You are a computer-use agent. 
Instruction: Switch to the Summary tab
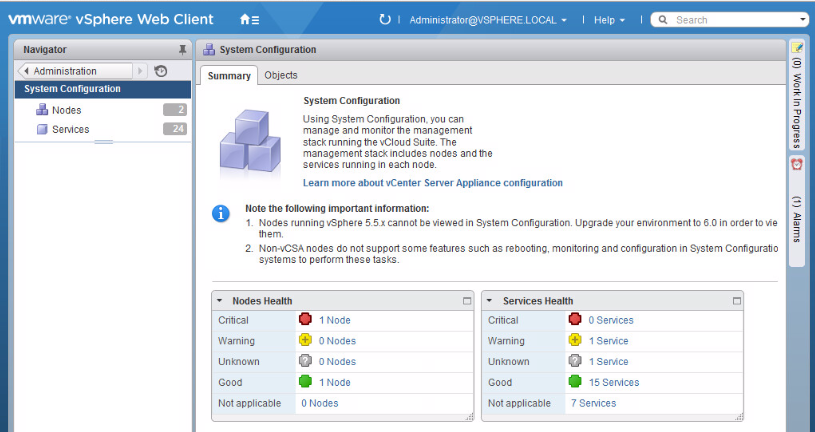pos(229,75)
